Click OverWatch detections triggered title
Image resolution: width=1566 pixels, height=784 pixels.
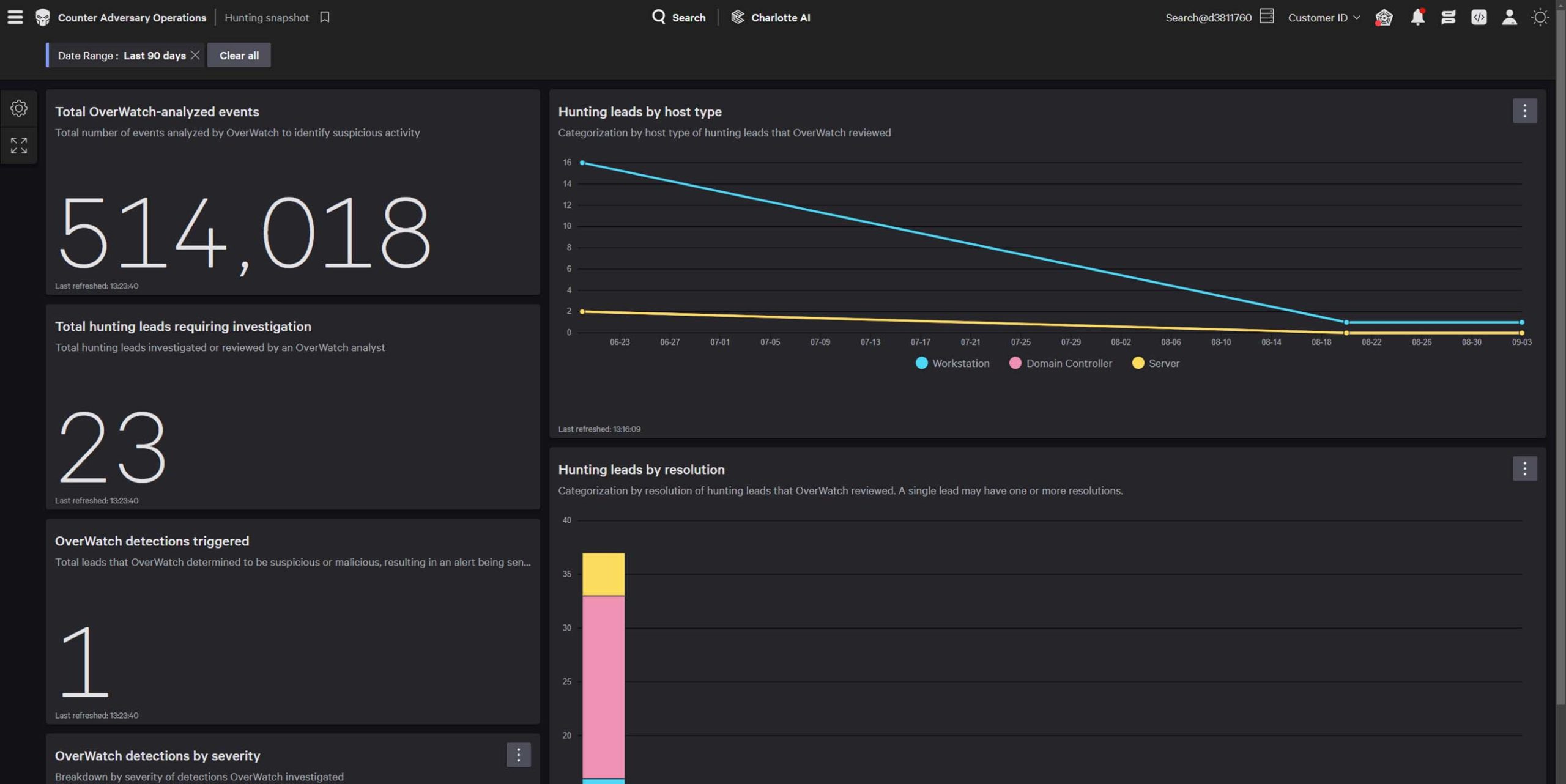coord(152,541)
